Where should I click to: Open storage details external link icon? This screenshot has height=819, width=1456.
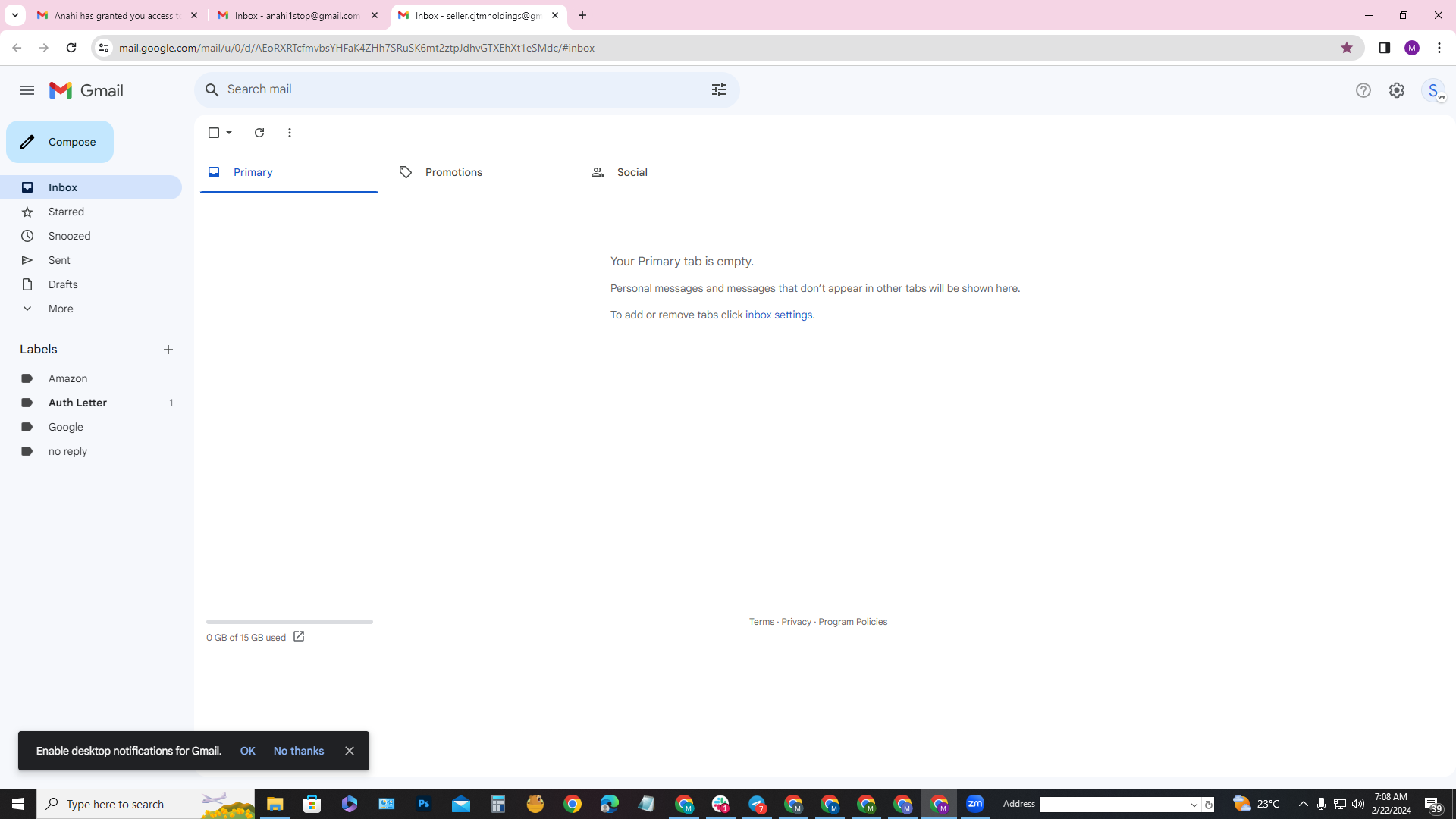299,637
